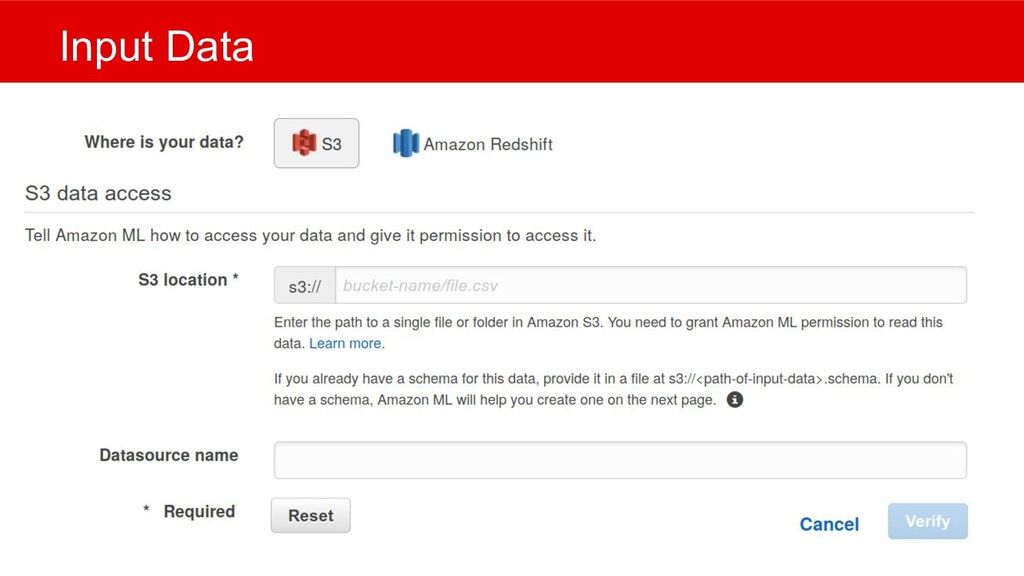Click the blue Amazon Redshift icon
The image size is (1024, 576).
pyautogui.click(x=406, y=143)
